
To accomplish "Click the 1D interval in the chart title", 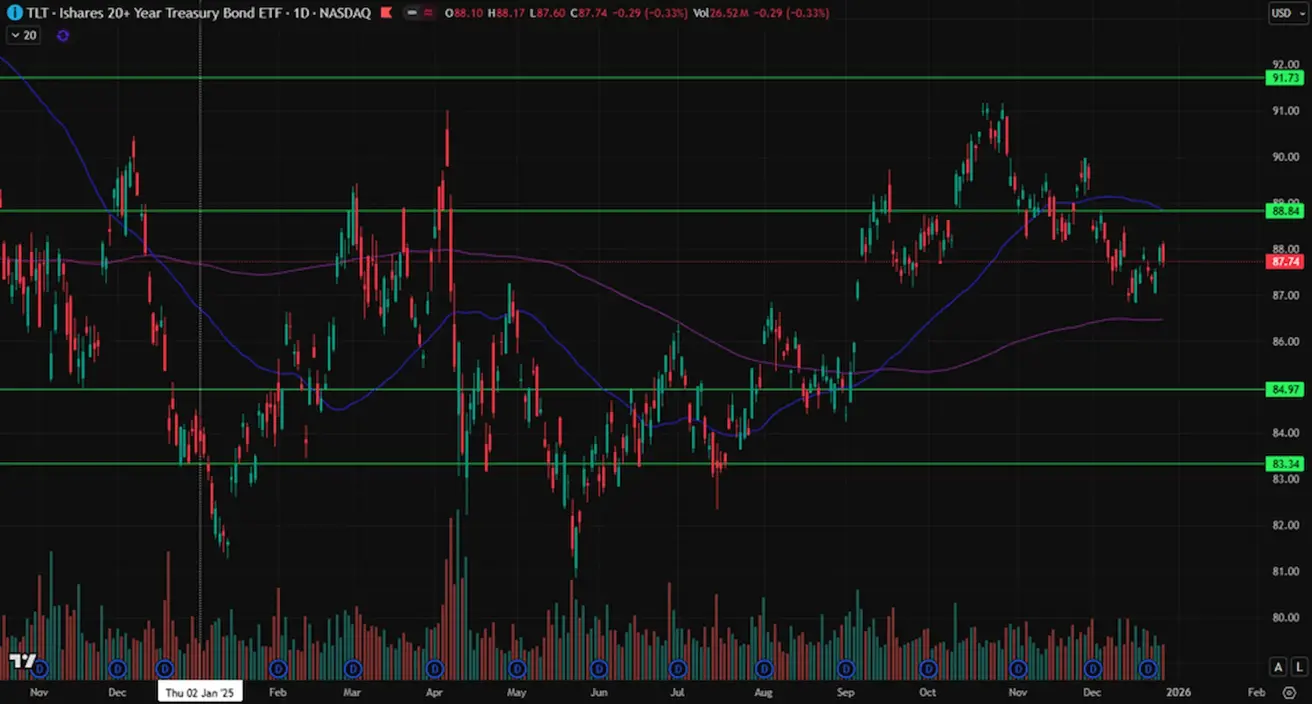I will point(302,14).
